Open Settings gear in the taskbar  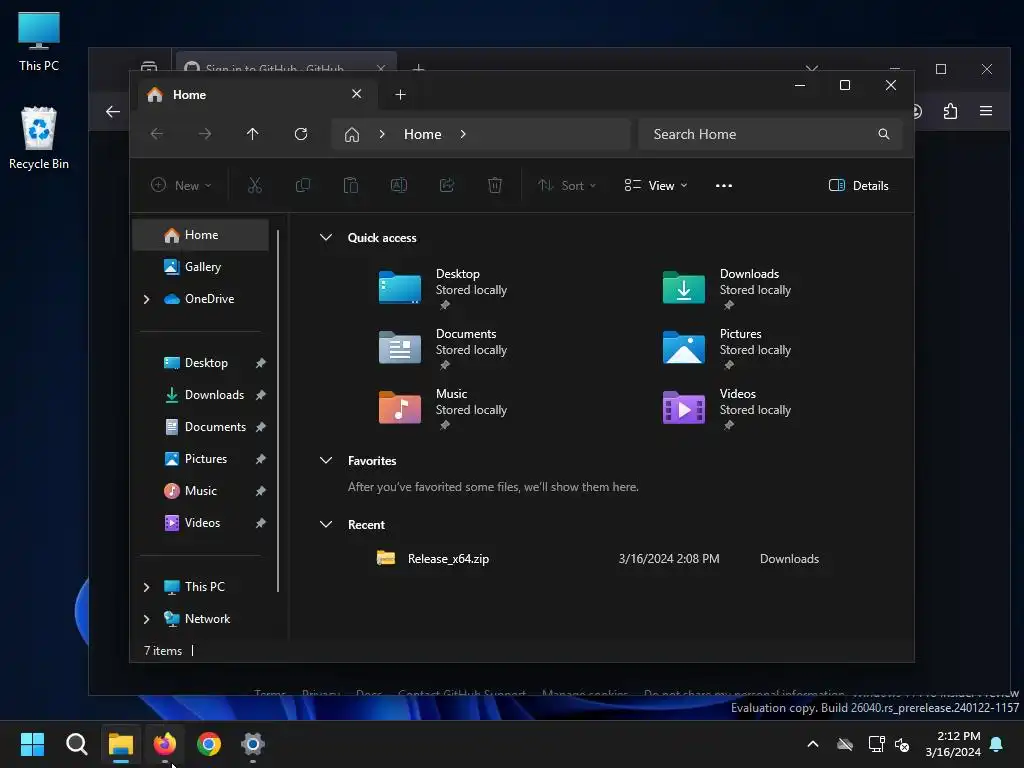pos(253,744)
